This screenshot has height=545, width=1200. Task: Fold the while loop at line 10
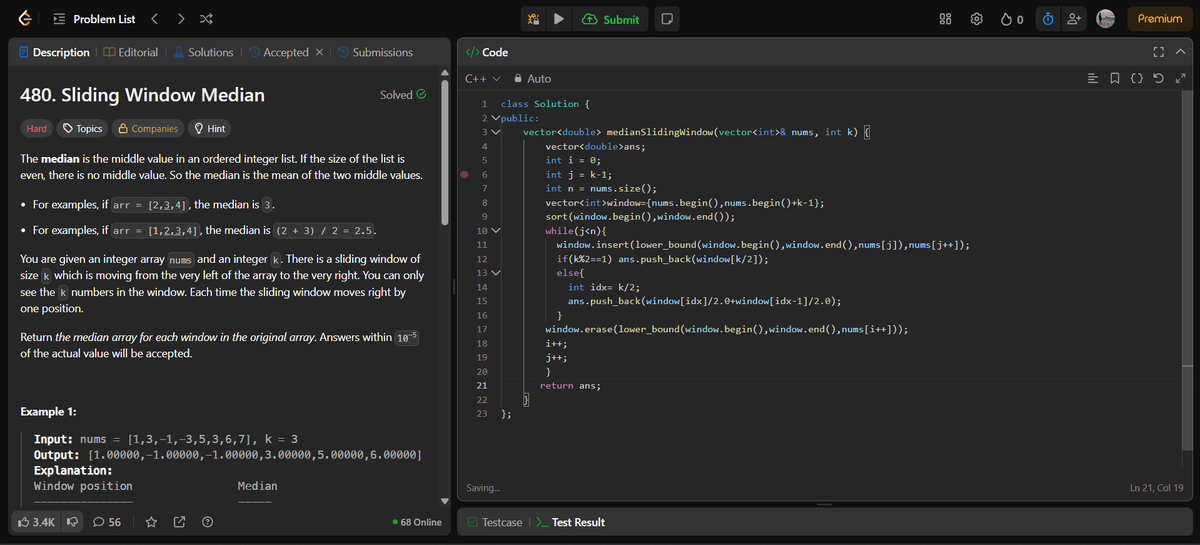495,231
